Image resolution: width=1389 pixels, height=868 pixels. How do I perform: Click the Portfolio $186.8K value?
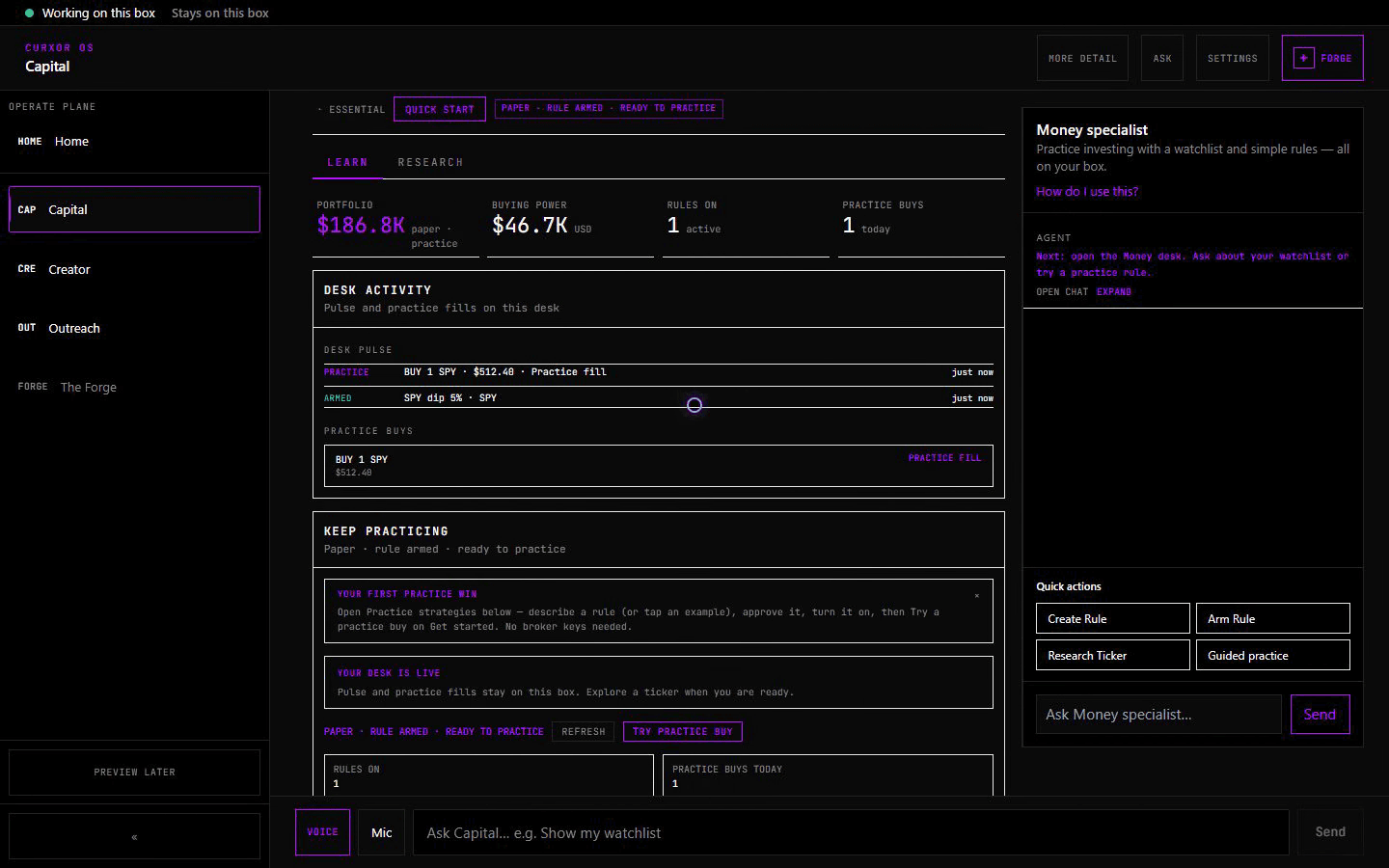(x=361, y=226)
